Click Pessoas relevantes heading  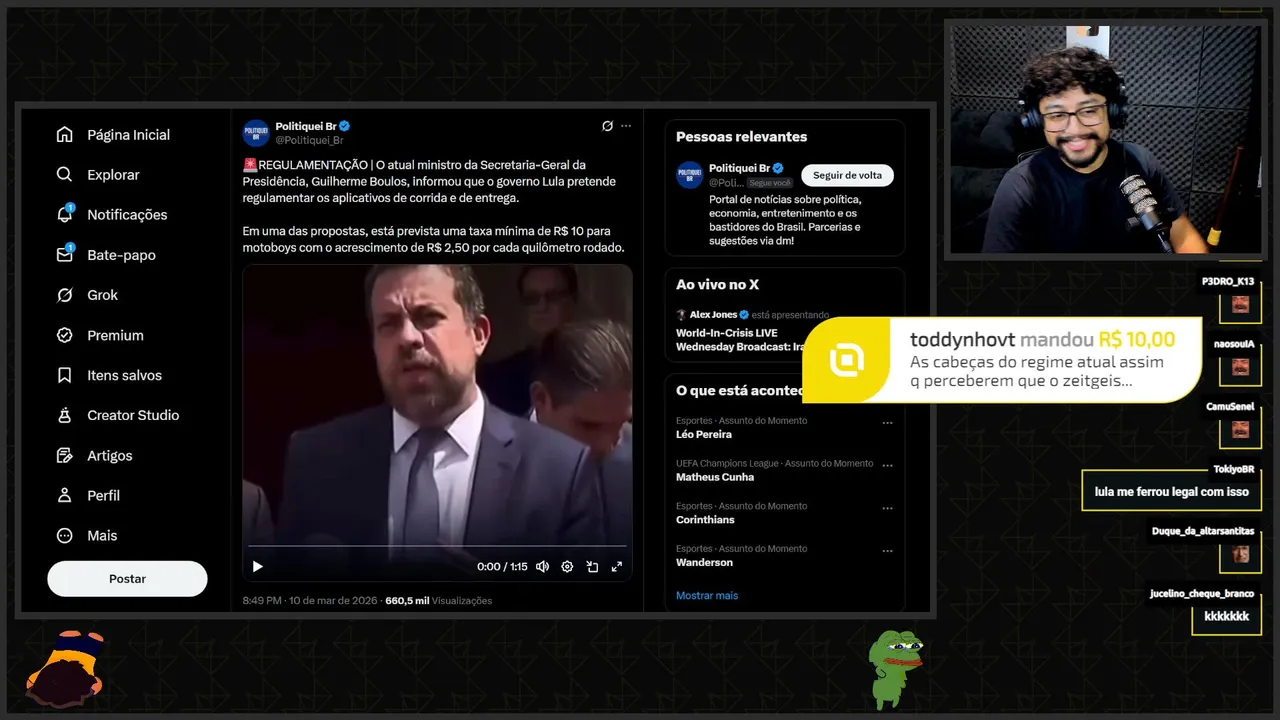pyautogui.click(x=741, y=137)
